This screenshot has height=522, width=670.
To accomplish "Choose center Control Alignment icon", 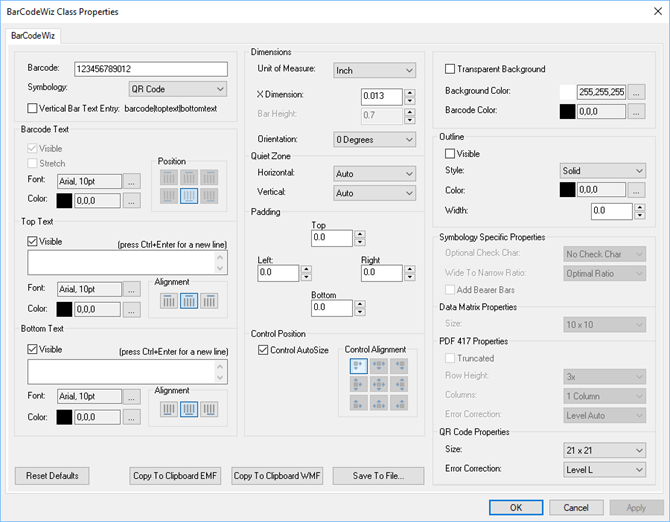I will tap(379, 384).
